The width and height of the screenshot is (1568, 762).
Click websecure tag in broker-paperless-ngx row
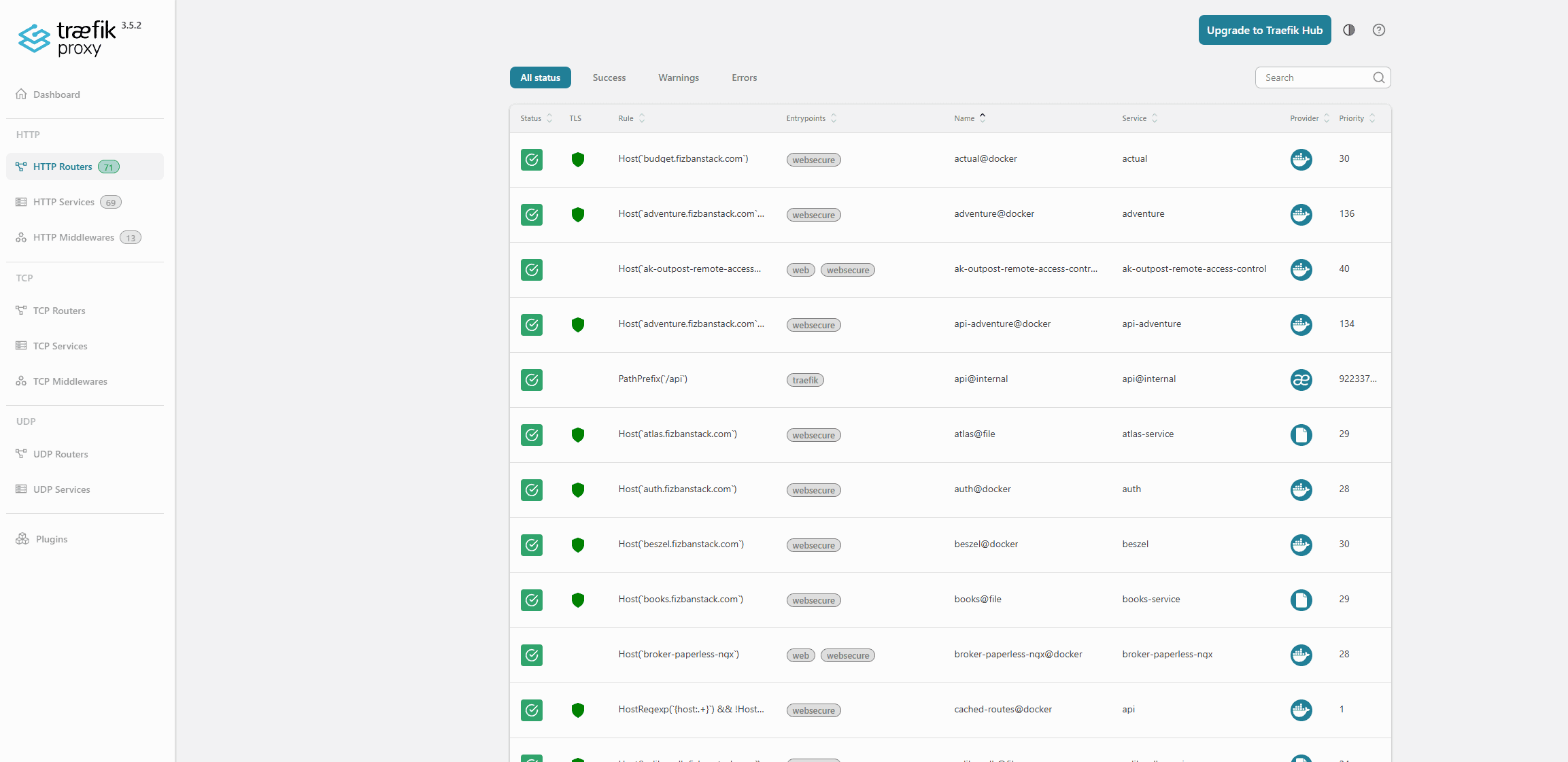point(848,656)
